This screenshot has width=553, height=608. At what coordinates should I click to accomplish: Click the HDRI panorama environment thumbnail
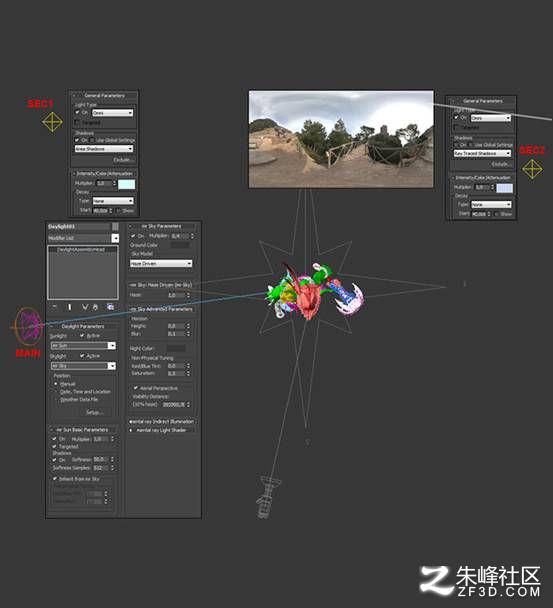[x=341, y=139]
